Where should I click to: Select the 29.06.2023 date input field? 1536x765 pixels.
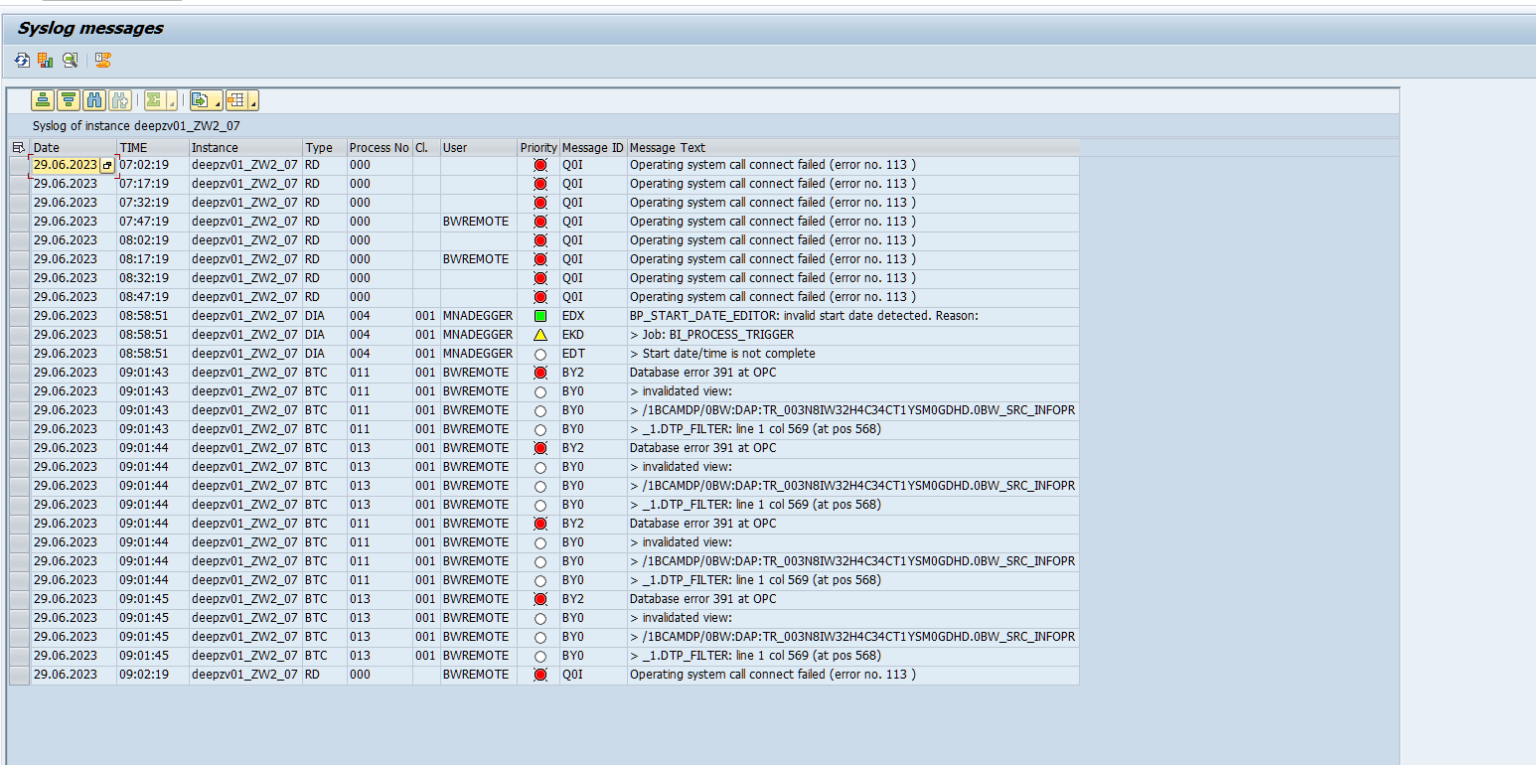[65, 164]
